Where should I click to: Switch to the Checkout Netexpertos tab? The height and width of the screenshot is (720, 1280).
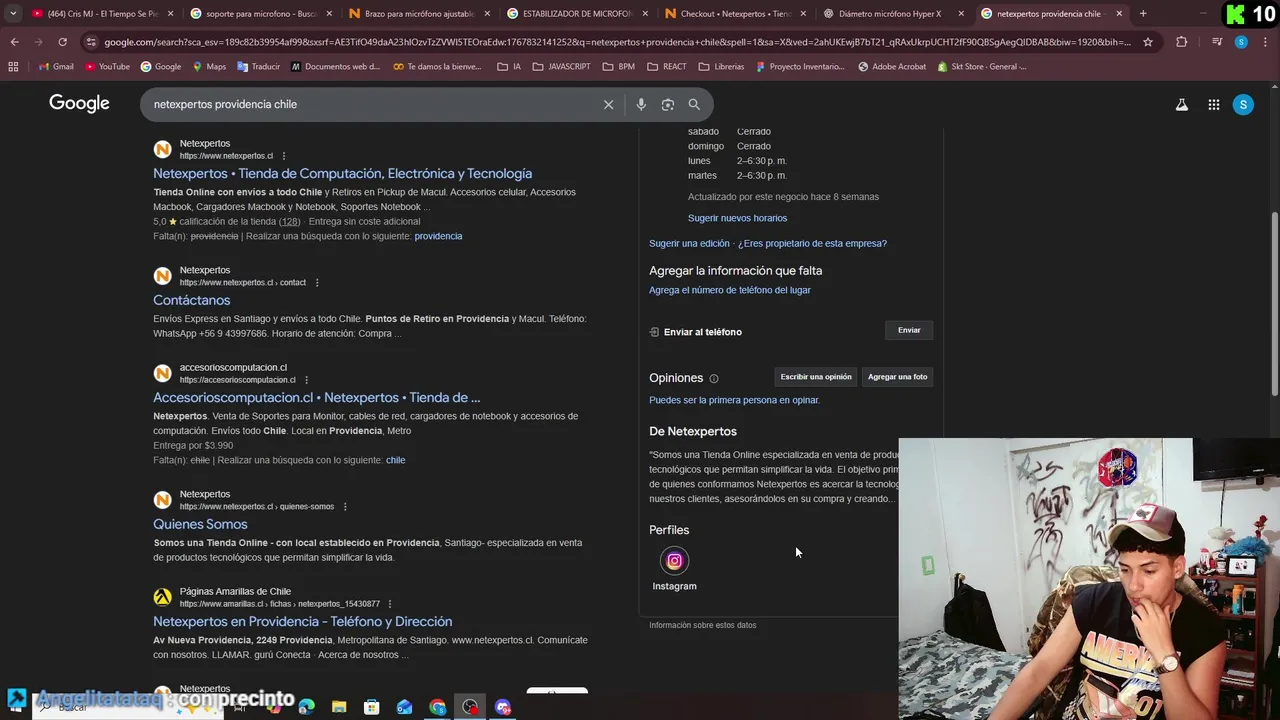tap(735, 14)
